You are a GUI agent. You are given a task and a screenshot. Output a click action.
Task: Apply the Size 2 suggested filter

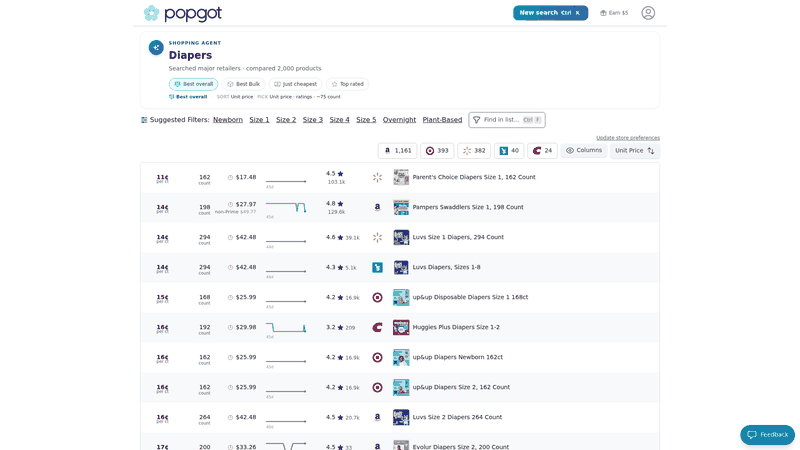point(286,120)
